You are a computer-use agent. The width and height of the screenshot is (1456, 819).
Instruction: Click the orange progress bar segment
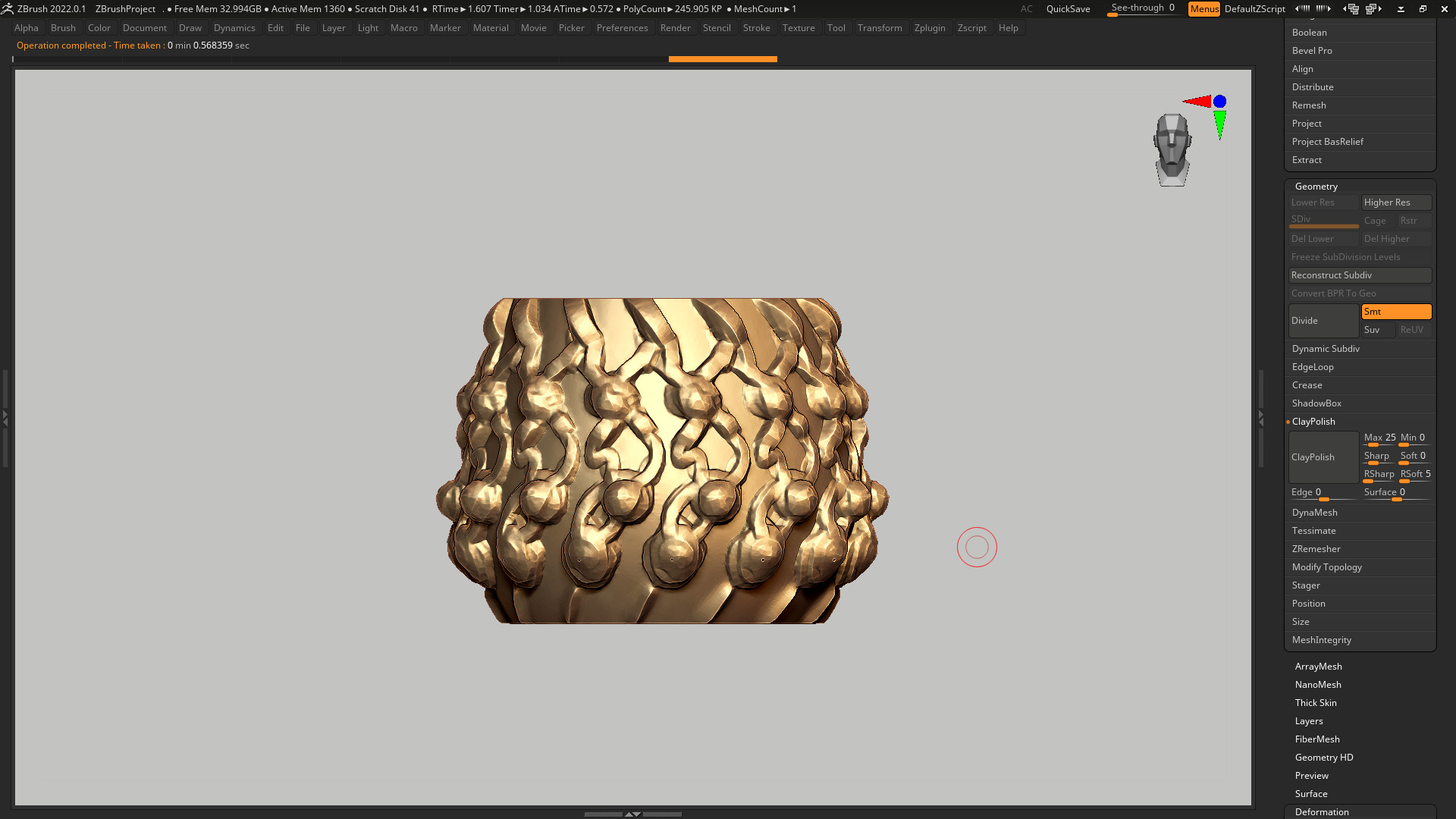pos(723,59)
